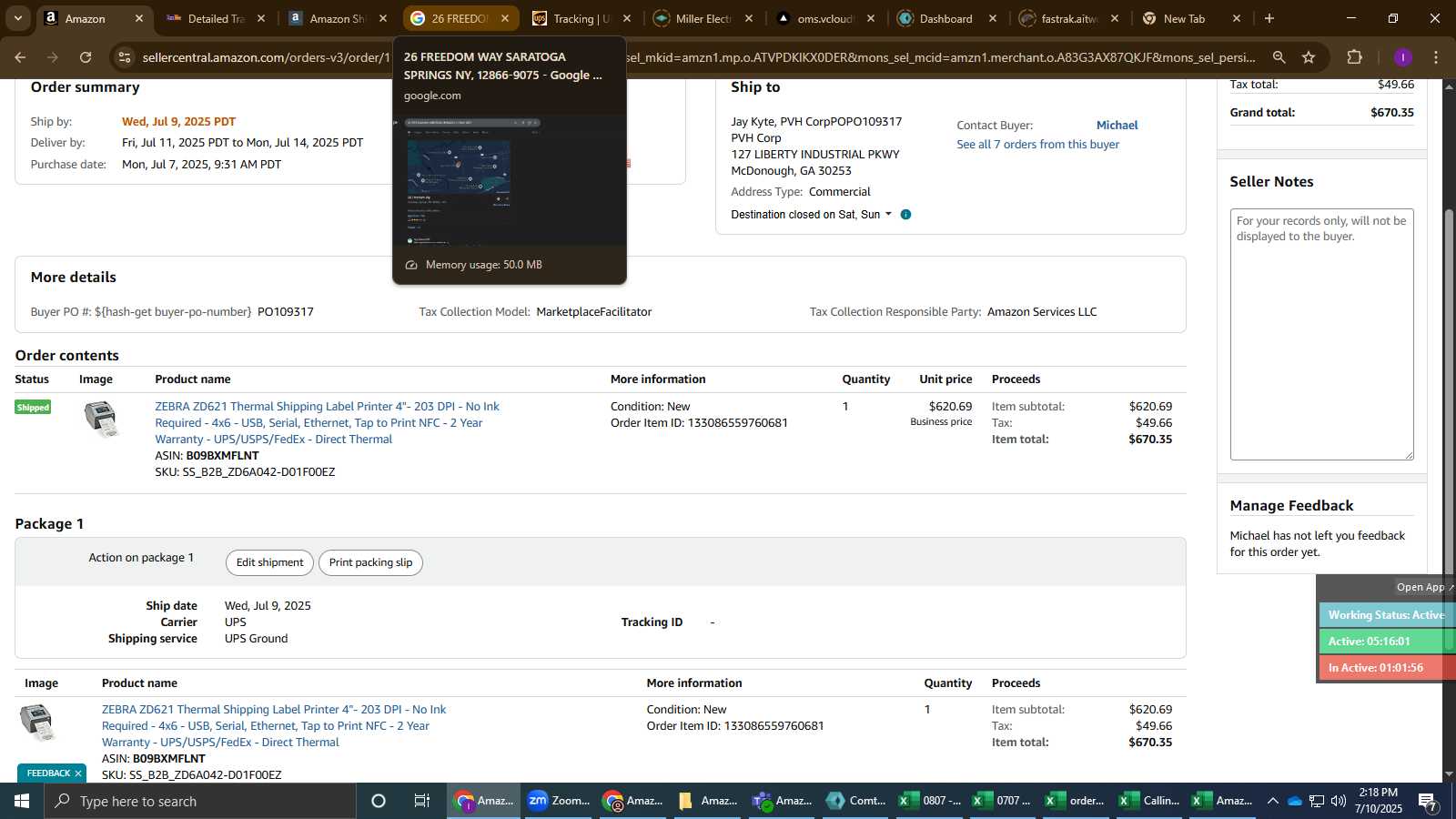
Task: Expand Destination closed on Sat, Sun dropdown
Action: pyautogui.click(x=811, y=215)
